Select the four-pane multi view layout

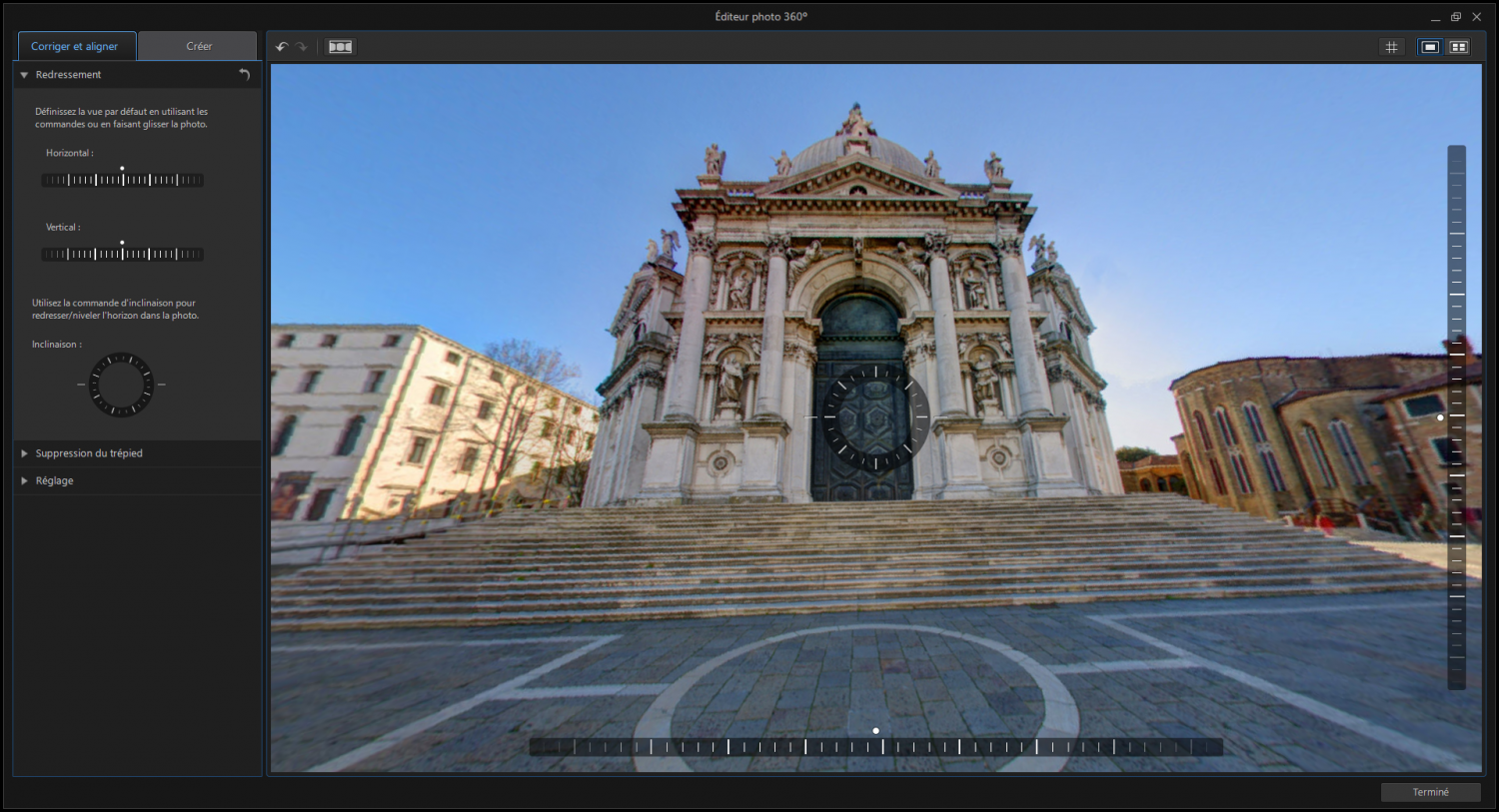point(1459,47)
